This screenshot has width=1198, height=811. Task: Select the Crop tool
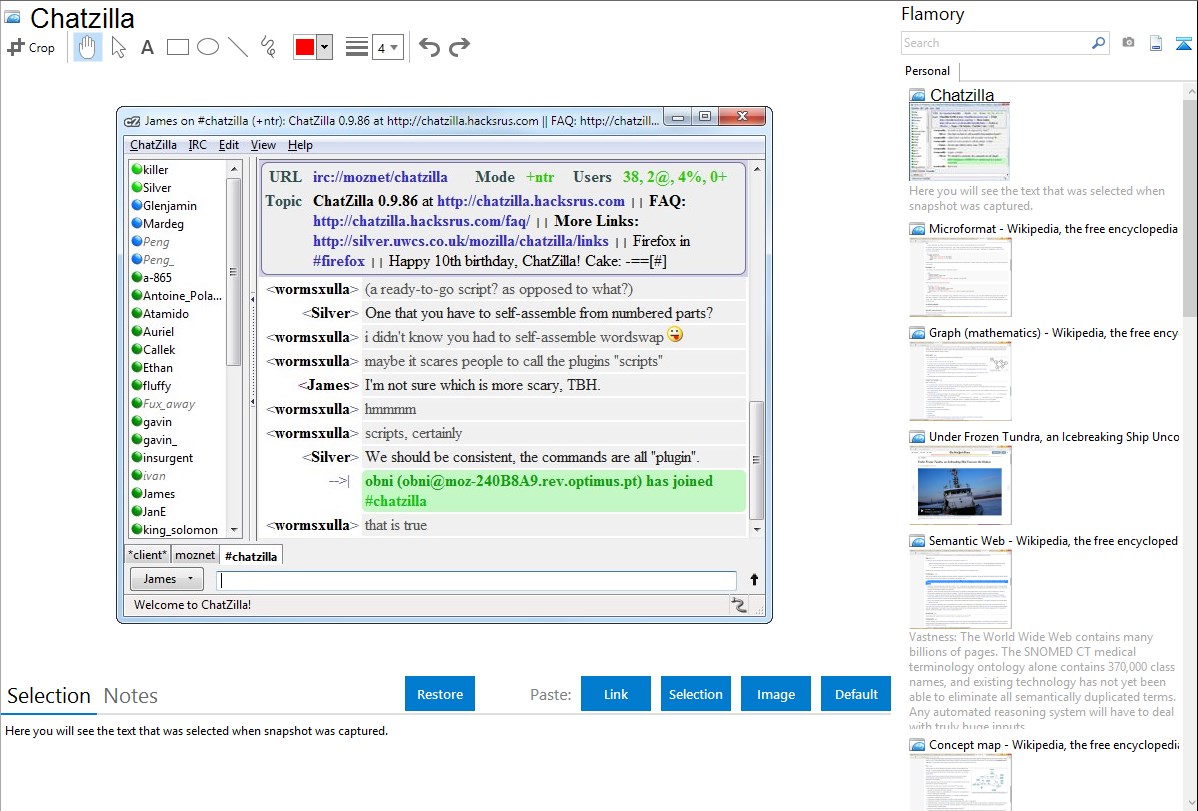click(x=31, y=47)
